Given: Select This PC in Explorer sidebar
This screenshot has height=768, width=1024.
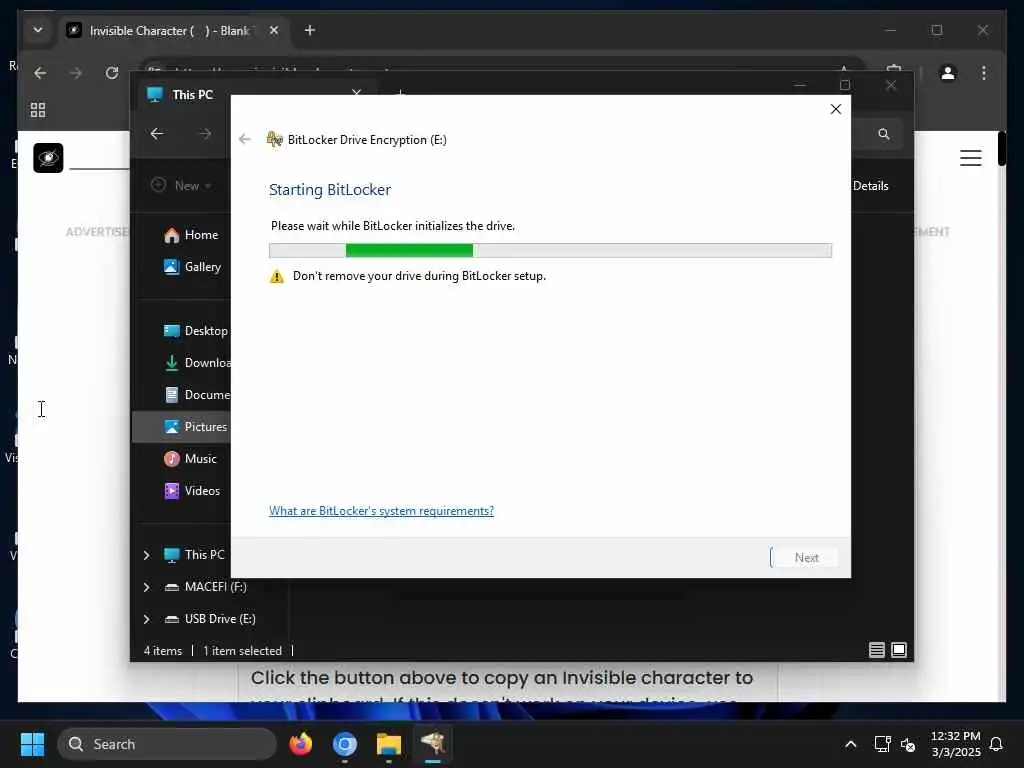Looking at the screenshot, I should click(194, 554).
